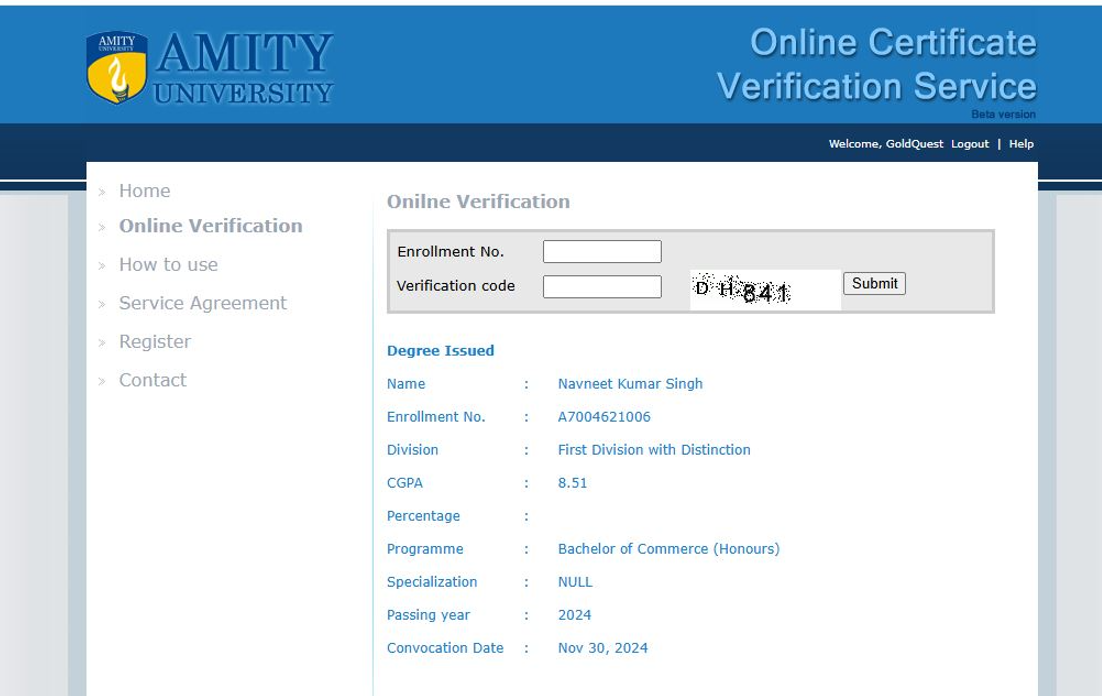The height and width of the screenshot is (696, 1102).
Task: Focus the Enrollment No. input field
Action: pyautogui.click(x=602, y=252)
